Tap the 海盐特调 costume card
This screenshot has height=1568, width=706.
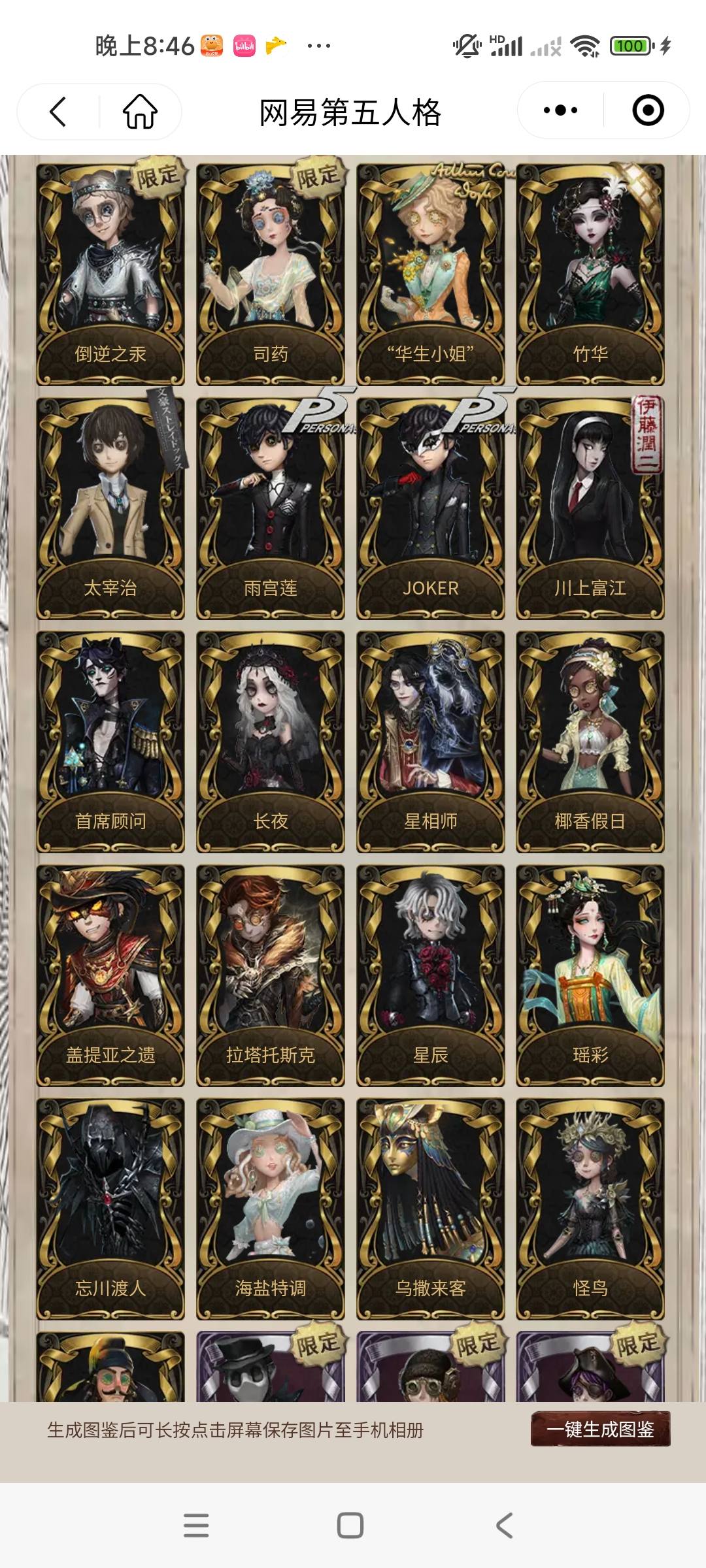271,1209
